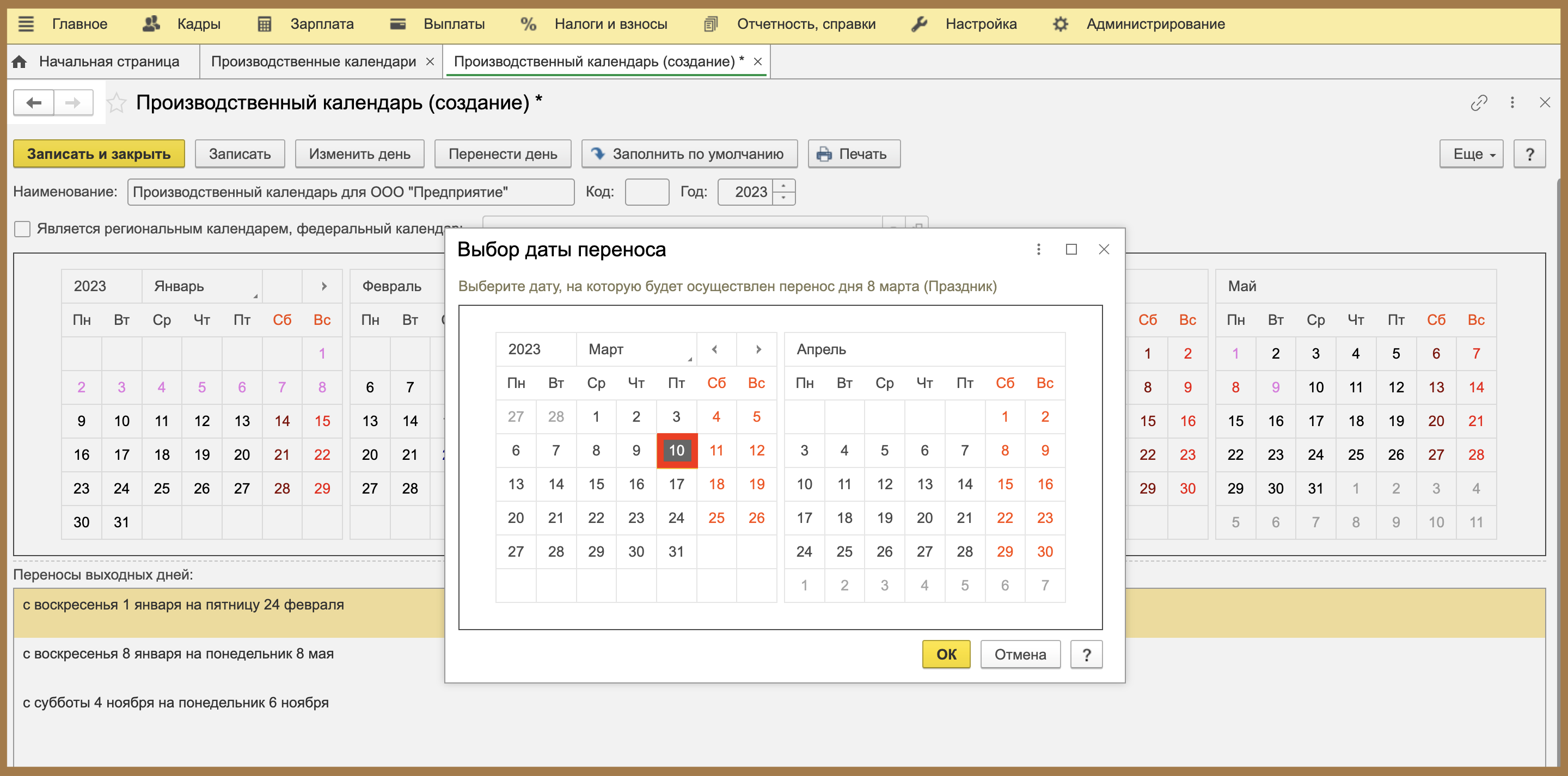Click the Налоги и взносы percent icon
Viewport: 1568px width, 776px height.
[x=528, y=24]
